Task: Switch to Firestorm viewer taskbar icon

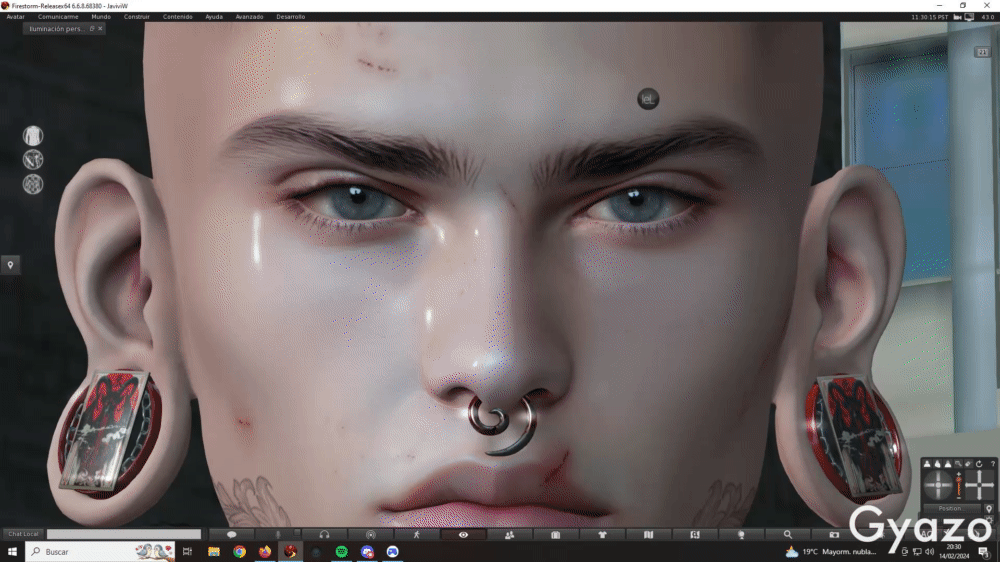Action: 290,551
